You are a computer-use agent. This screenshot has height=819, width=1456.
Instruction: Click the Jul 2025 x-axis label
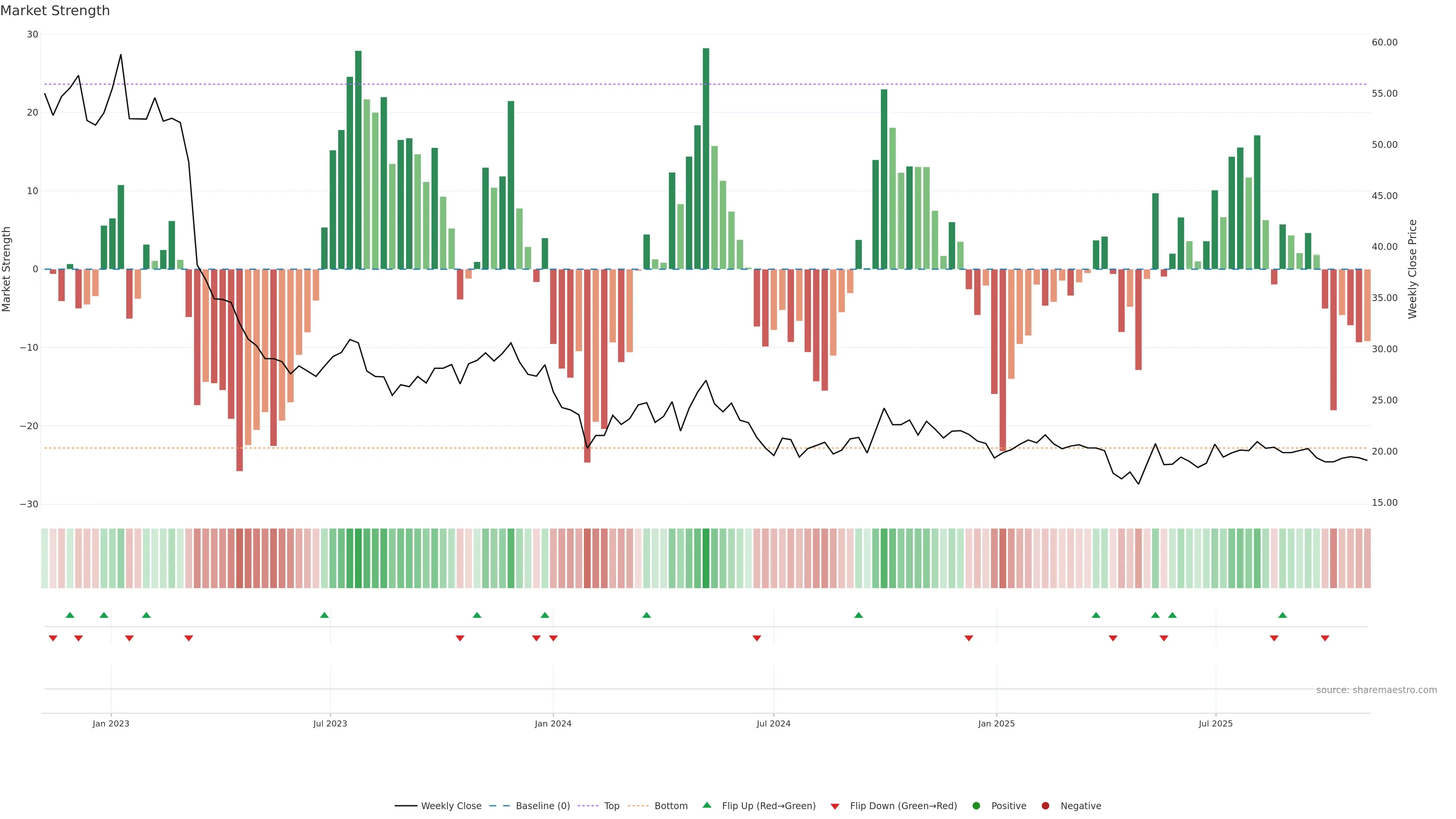(1215, 723)
